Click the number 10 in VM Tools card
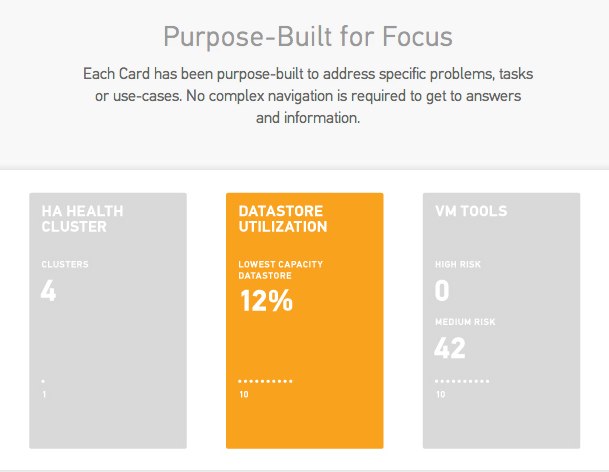Screen dimensions: 609x472 coord(440,394)
